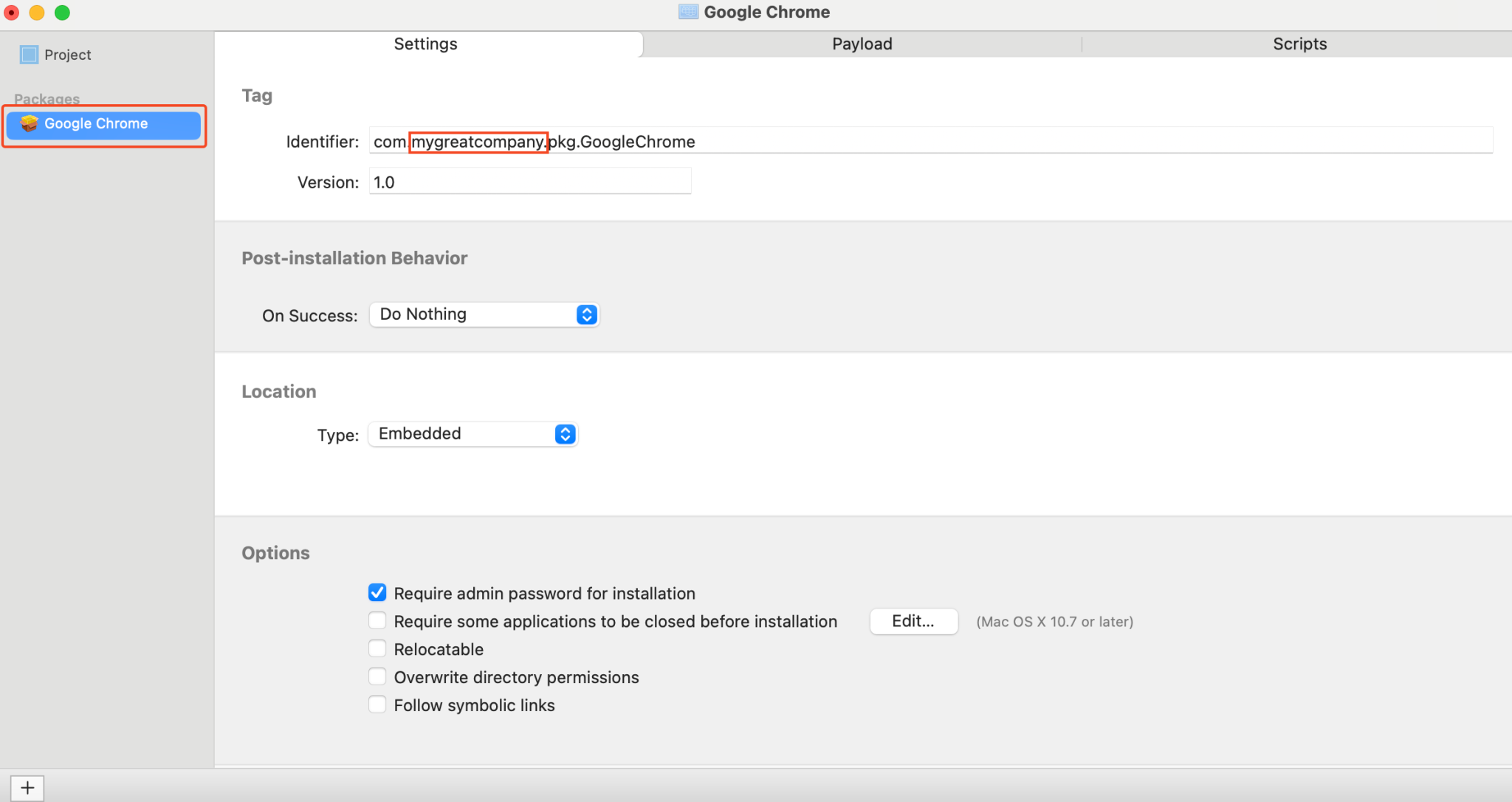The height and width of the screenshot is (802, 1512).
Task: Click the green zoom window button
Action: (63, 13)
